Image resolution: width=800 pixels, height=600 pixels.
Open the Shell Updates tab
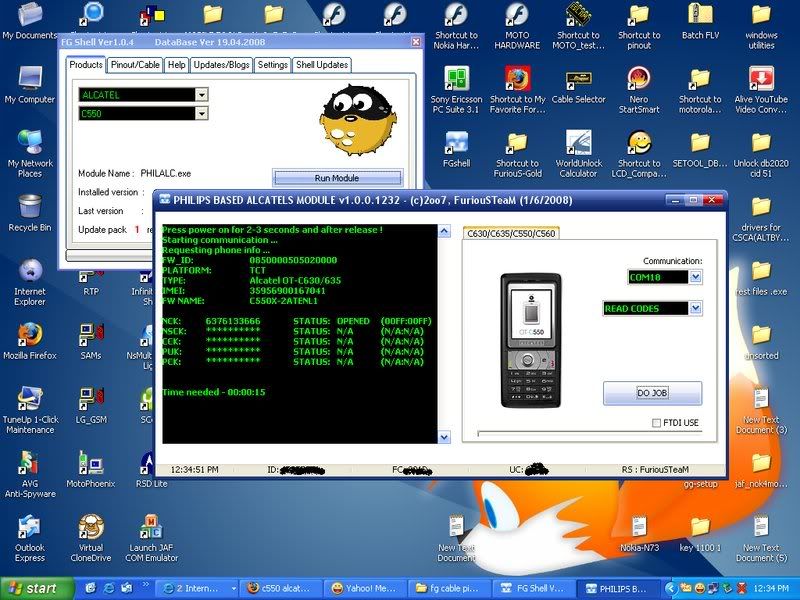pyautogui.click(x=322, y=65)
